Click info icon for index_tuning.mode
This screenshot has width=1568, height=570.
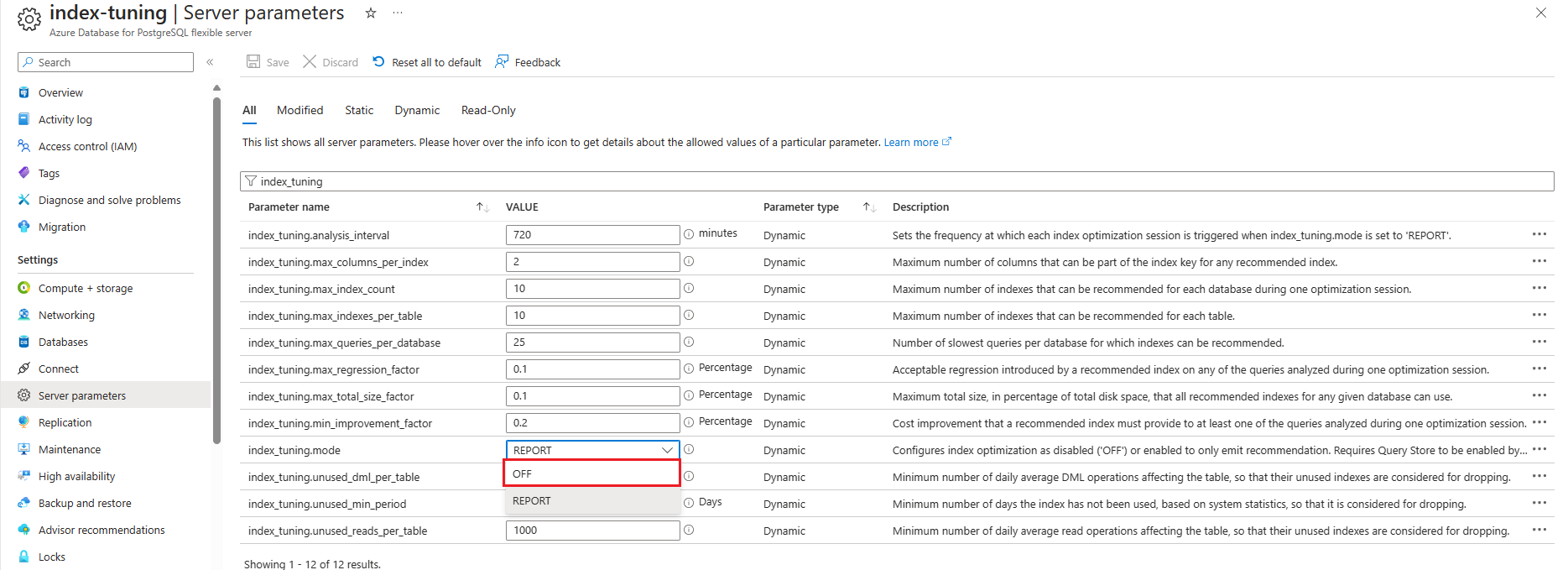coord(689,449)
